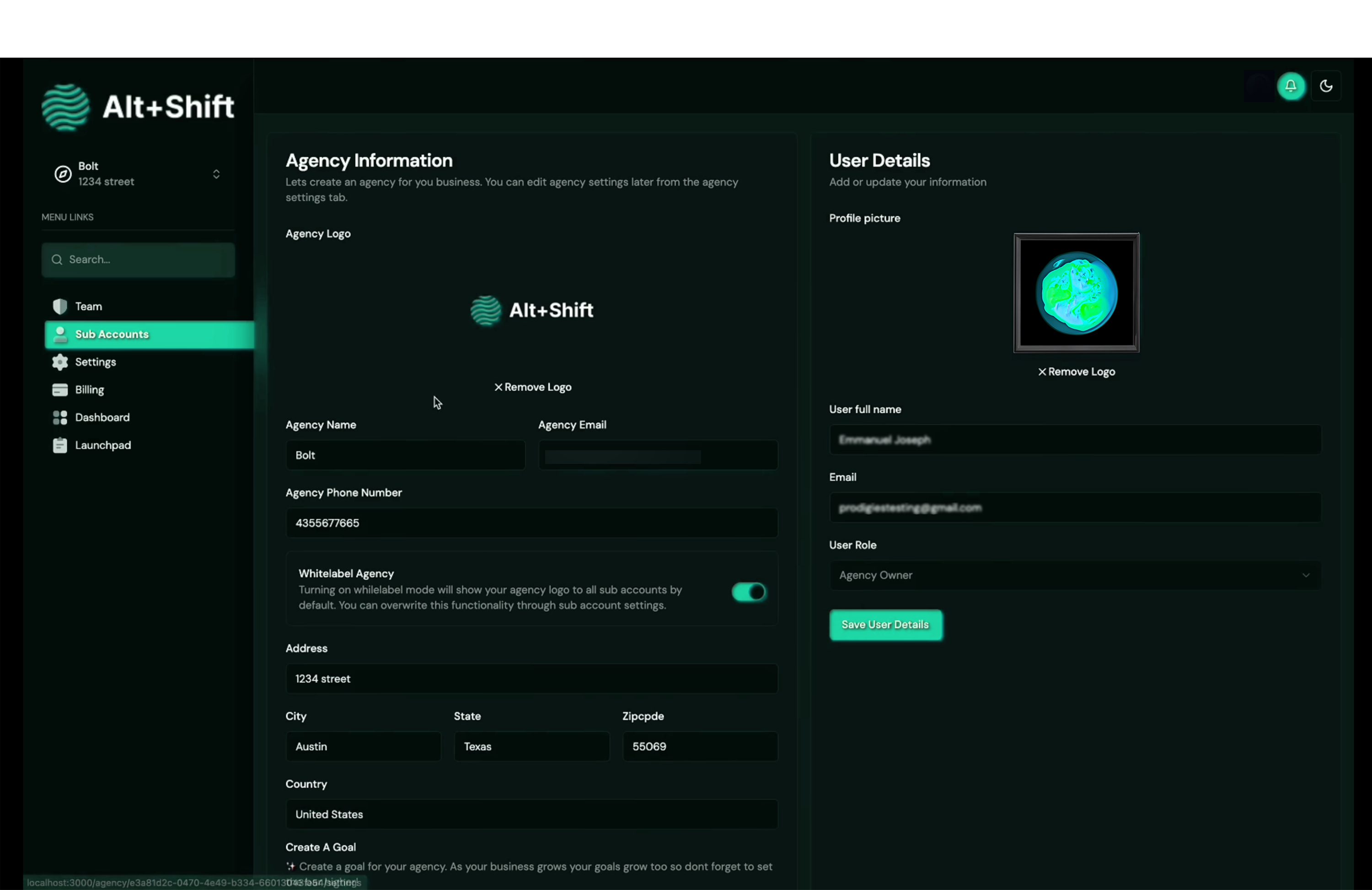Click the Sub Accounts person icon
1372x890 pixels.
[60, 334]
